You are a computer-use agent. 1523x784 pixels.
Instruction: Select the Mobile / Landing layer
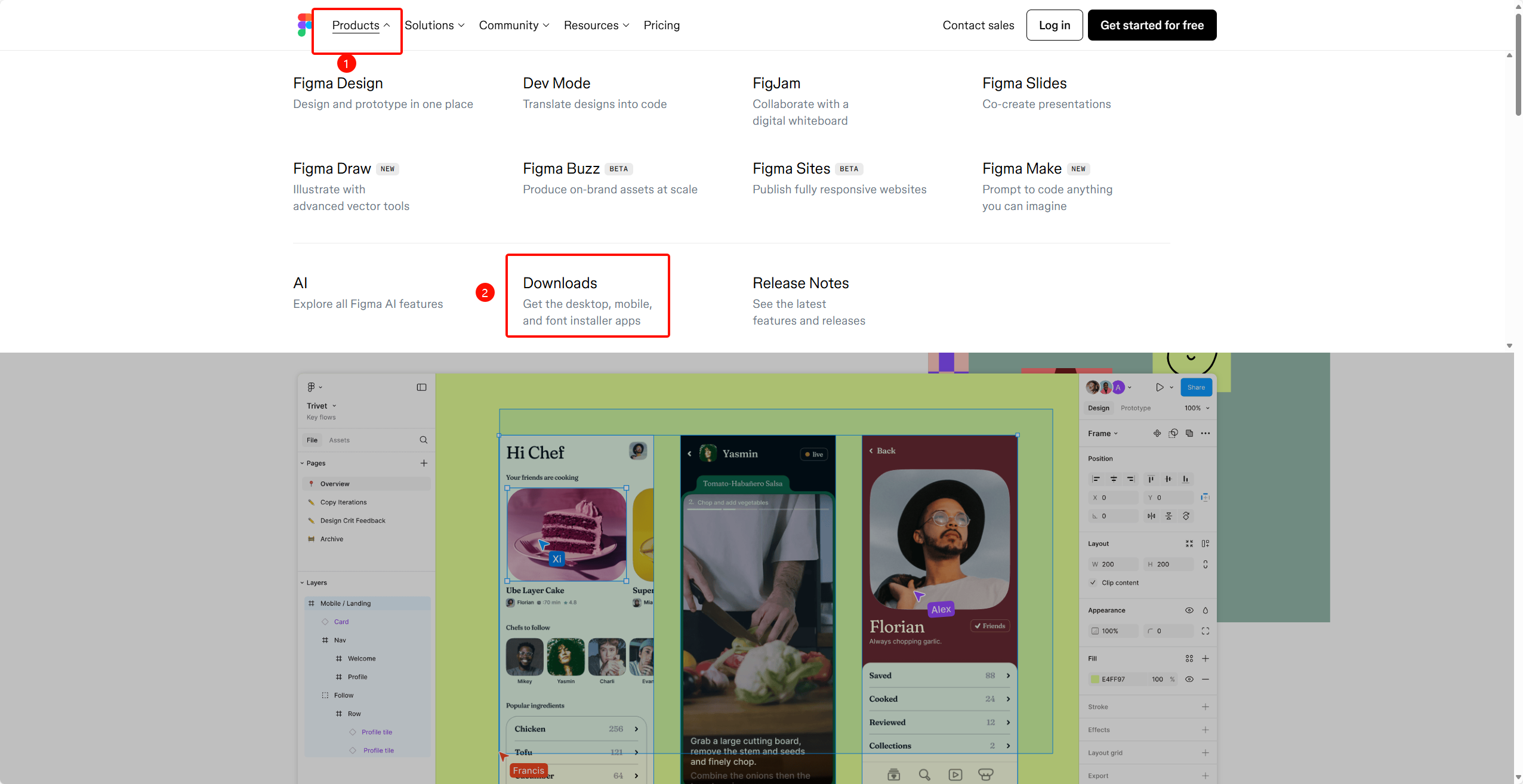pos(367,603)
